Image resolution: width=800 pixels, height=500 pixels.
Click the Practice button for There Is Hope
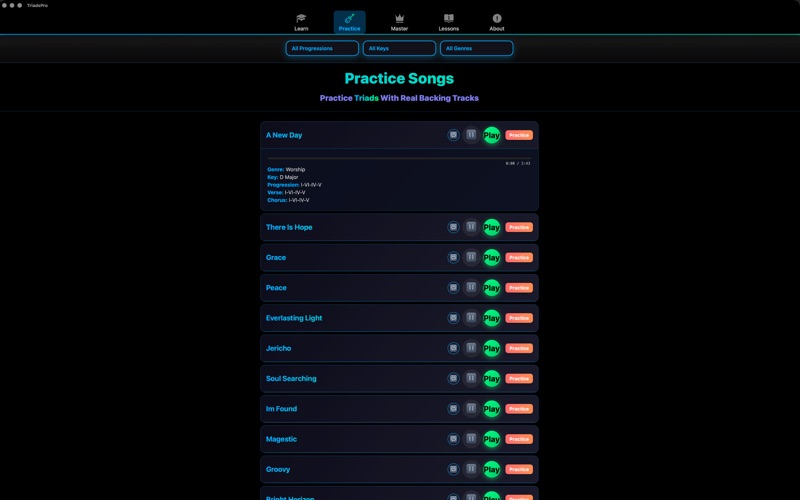[x=519, y=227]
